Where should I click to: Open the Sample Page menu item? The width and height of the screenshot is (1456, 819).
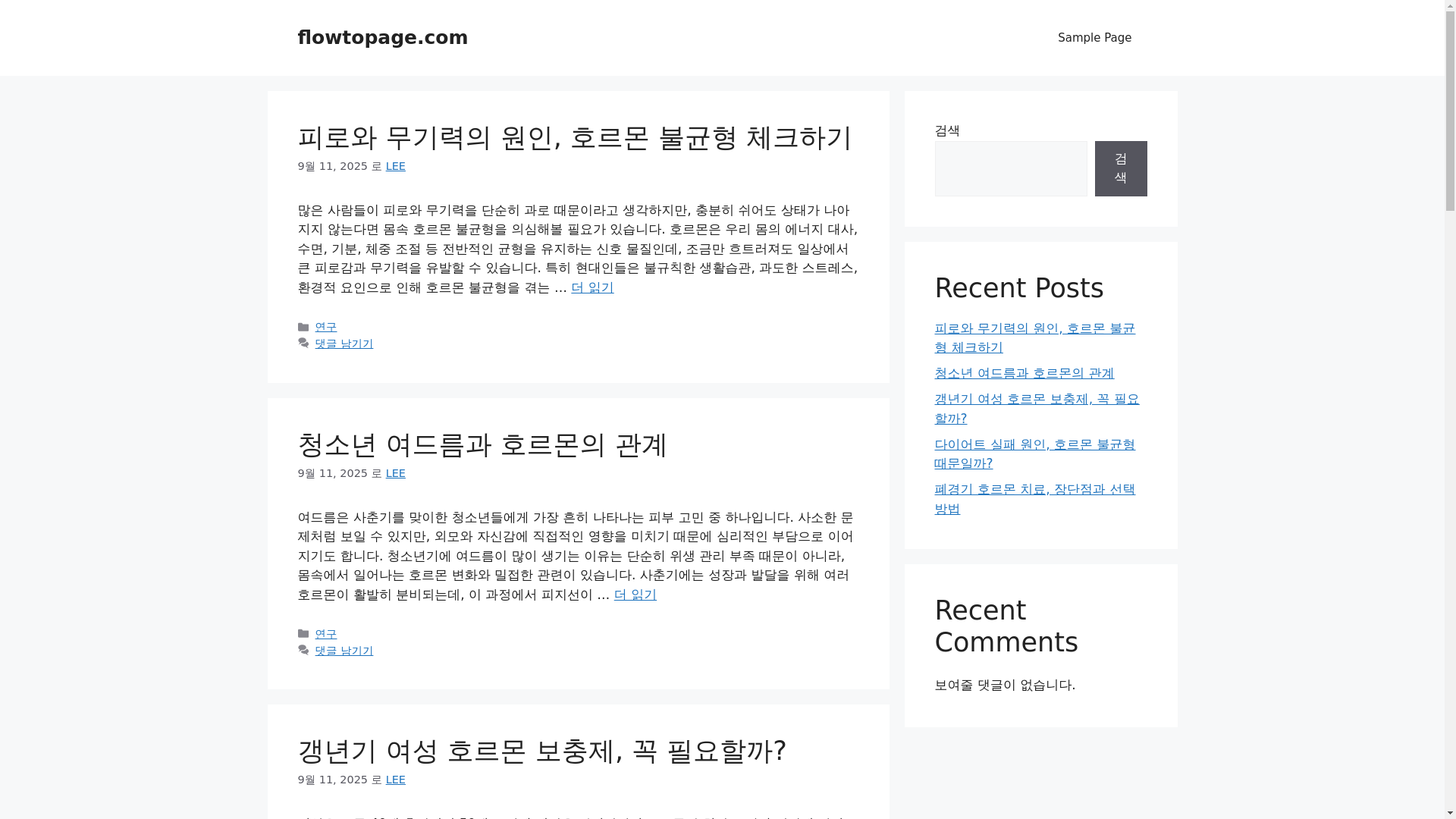1094,38
